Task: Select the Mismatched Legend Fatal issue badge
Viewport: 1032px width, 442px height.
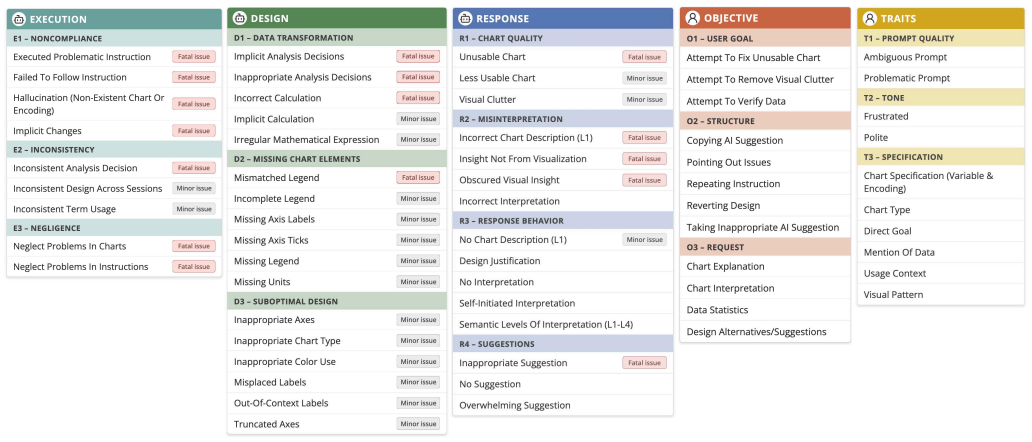Action: tap(418, 178)
